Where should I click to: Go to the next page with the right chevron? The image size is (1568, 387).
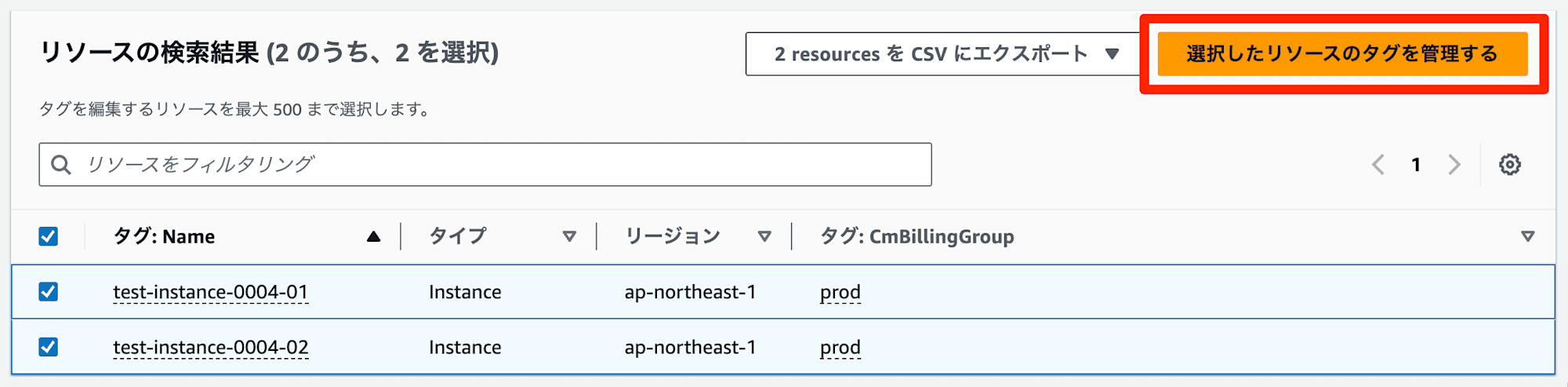1454,165
